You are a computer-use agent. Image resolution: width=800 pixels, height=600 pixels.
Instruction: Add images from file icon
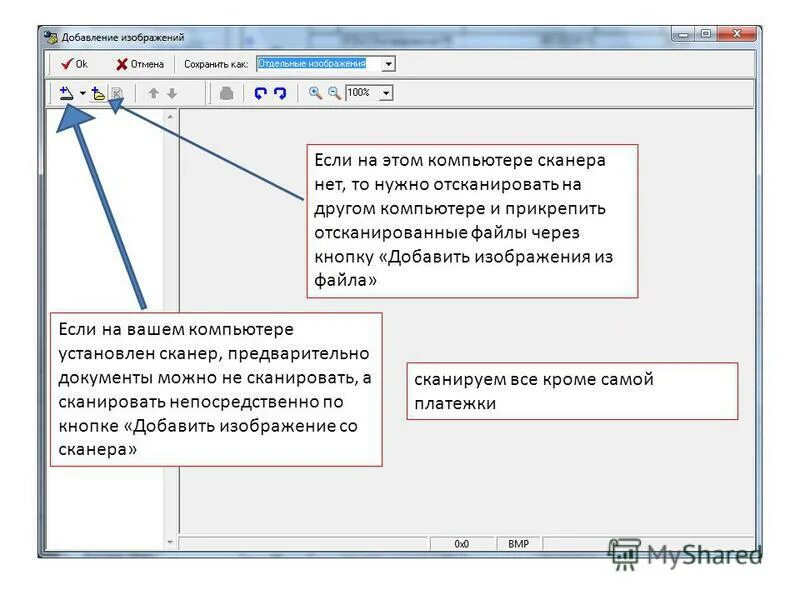click(x=98, y=93)
